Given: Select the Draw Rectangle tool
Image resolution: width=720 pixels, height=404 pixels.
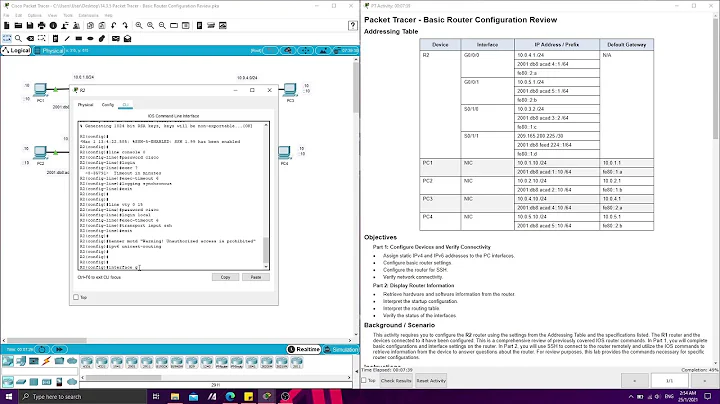Looking at the screenshot, I should pos(79,39).
